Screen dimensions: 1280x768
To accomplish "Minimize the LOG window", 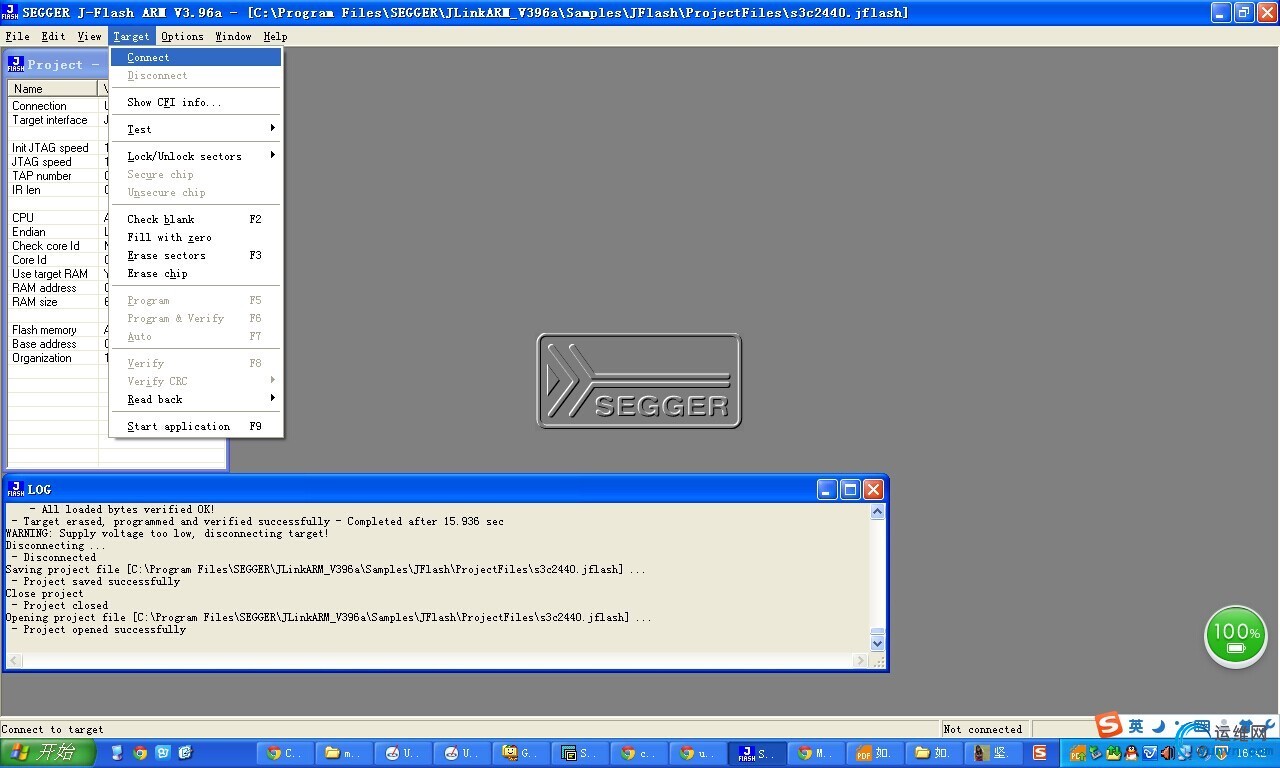I will click(827, 489).
